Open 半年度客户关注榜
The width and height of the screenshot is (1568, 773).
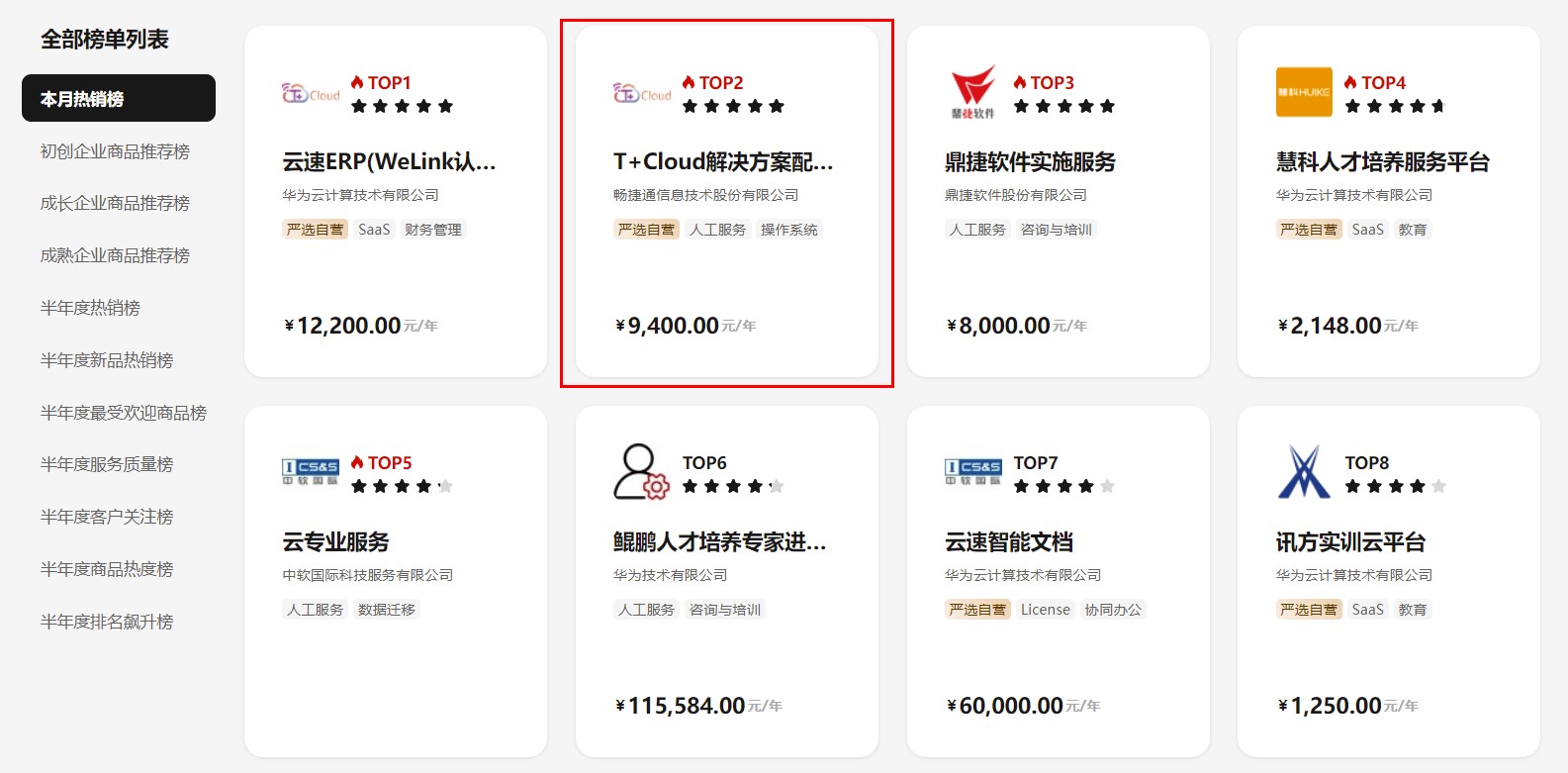[x=107, y=517]
